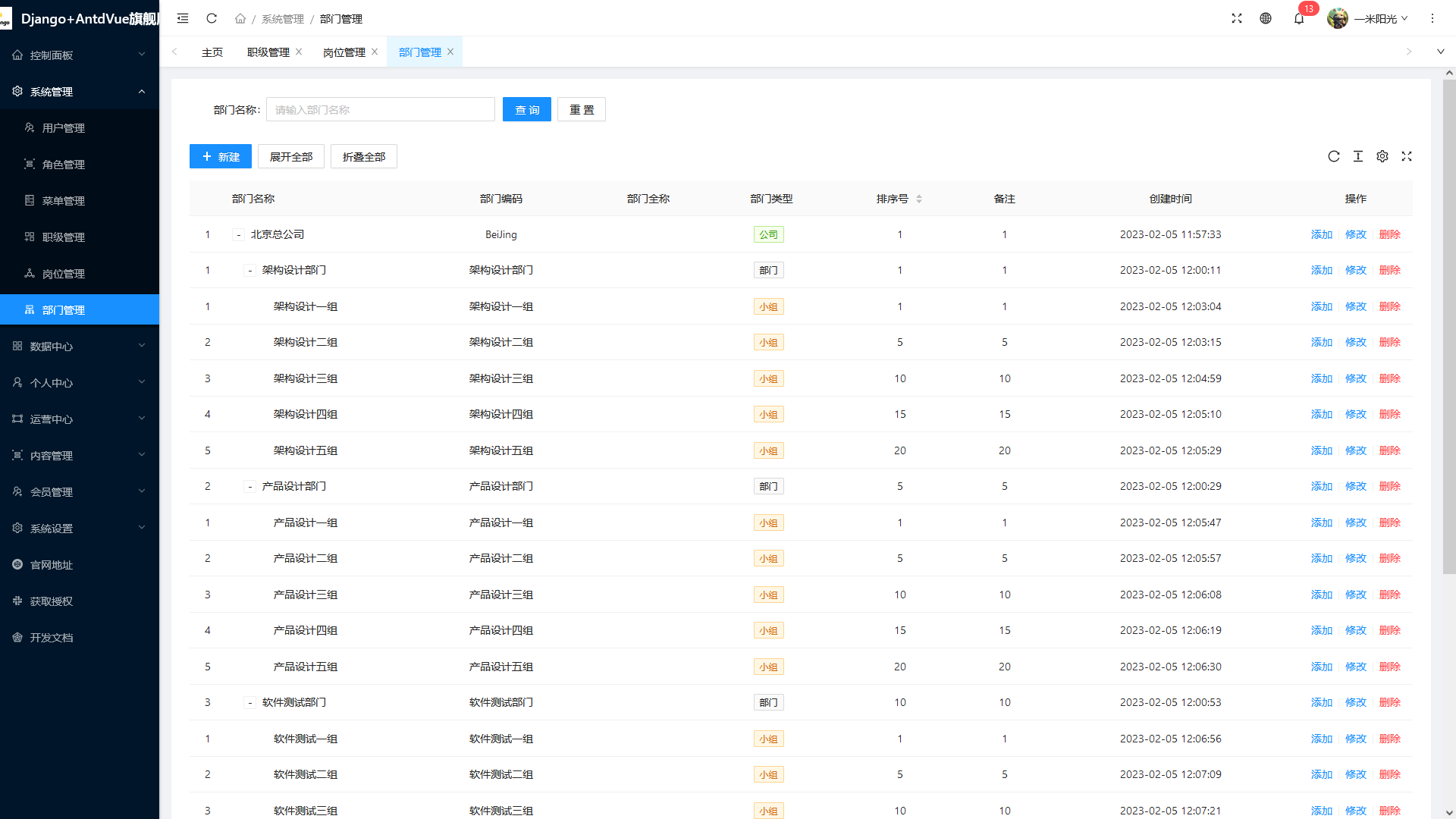Image resolution: width=1456 pixels, height=819 pixels.
Task: Collapse the 产品设计部门 row
Action: 249,487
